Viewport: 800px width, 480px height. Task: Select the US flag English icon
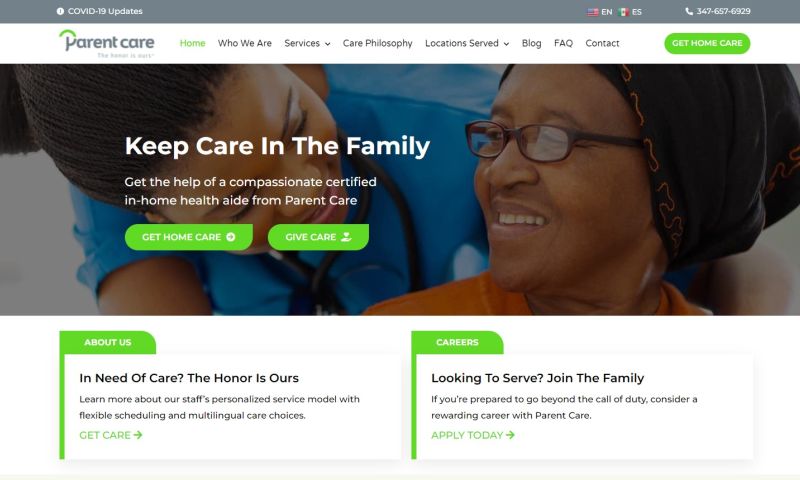[593, 12]
